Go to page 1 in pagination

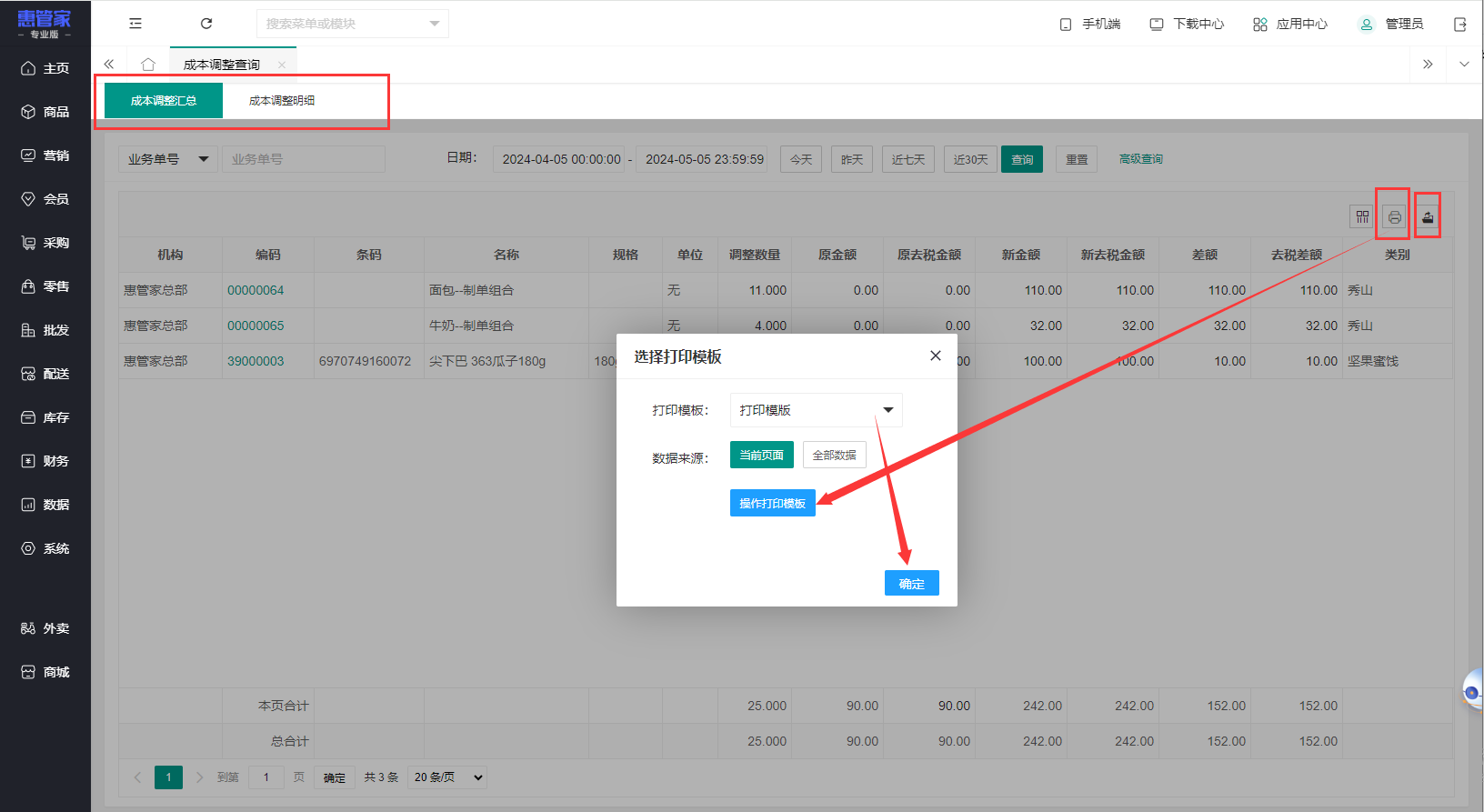click(168, 777)
